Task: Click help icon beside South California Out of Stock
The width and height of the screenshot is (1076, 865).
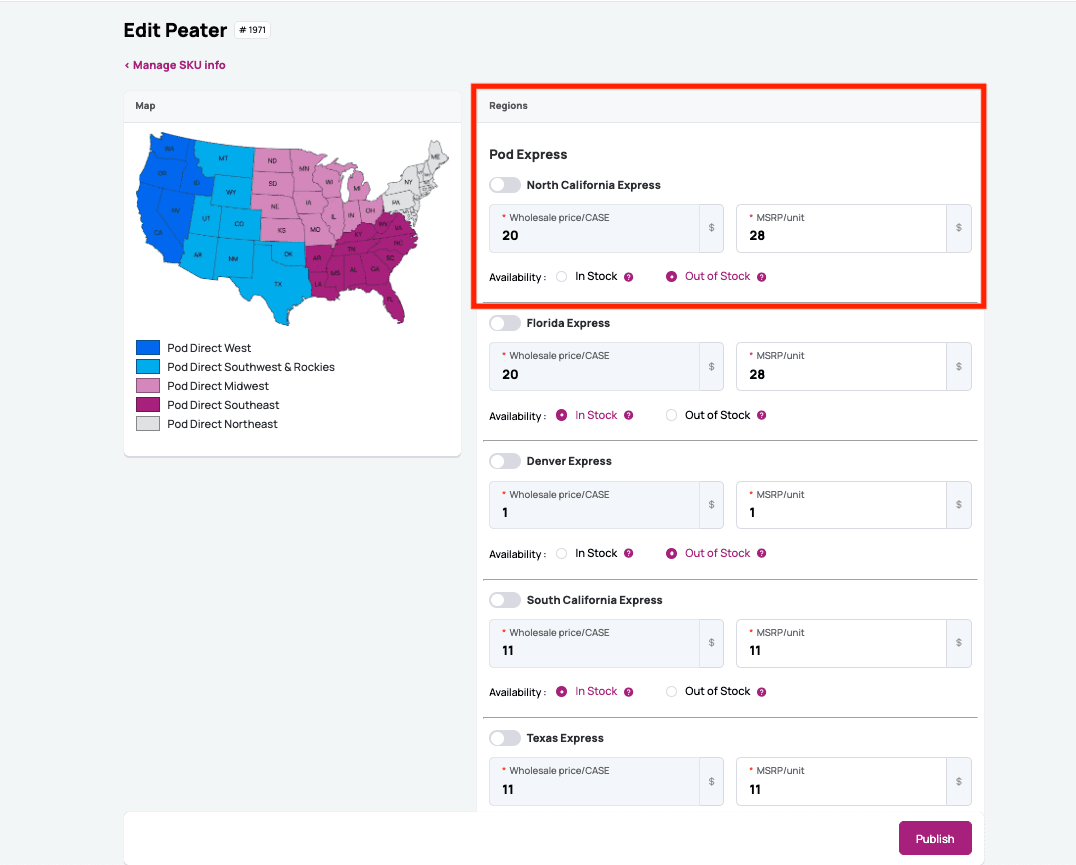Action: tap(762, 692)
